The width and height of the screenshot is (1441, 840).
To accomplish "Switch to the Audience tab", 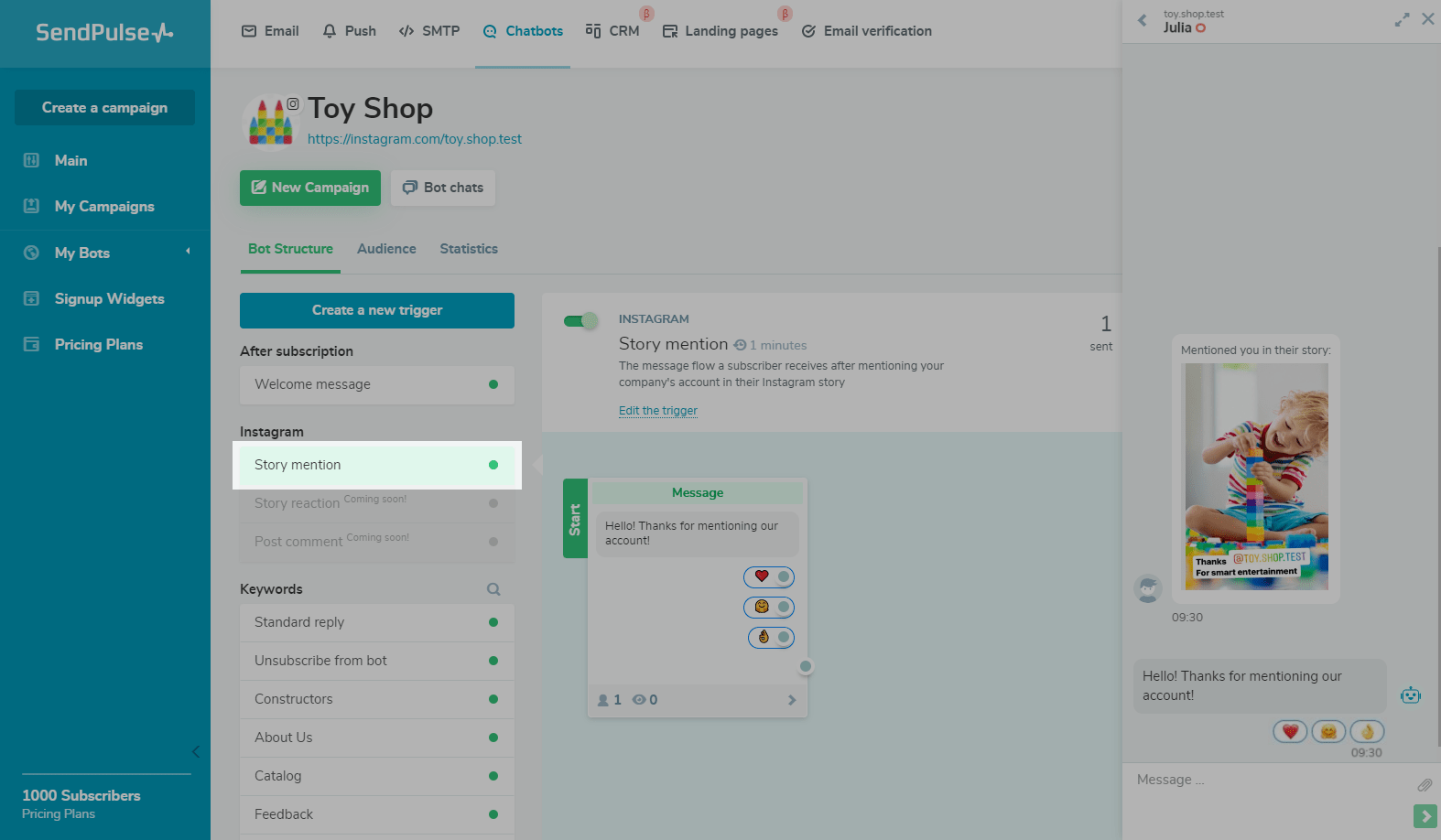I will [386, 249].
